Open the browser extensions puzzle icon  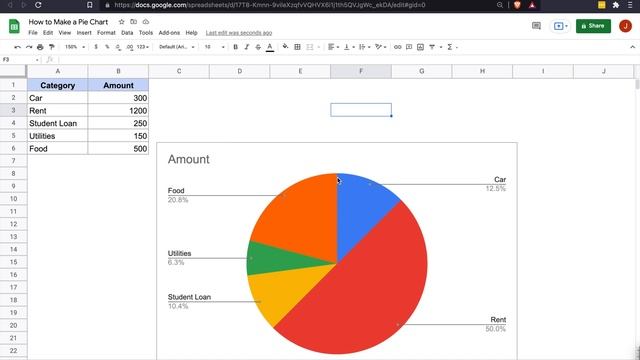(x=616, y=5)
